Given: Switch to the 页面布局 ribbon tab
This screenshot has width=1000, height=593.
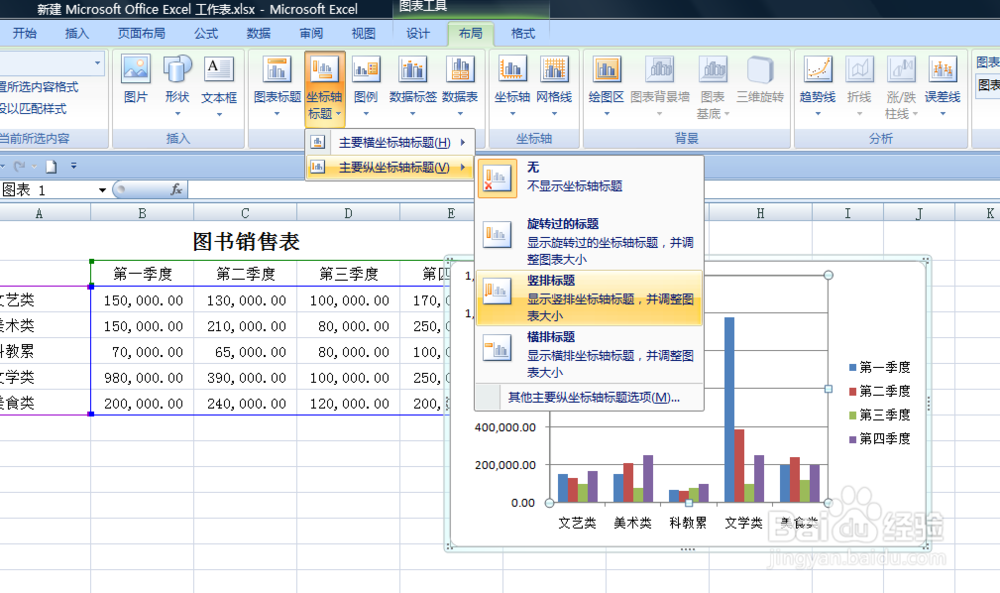Looking at the screenshot, I should pyautogui.click(x=141, y=33).
